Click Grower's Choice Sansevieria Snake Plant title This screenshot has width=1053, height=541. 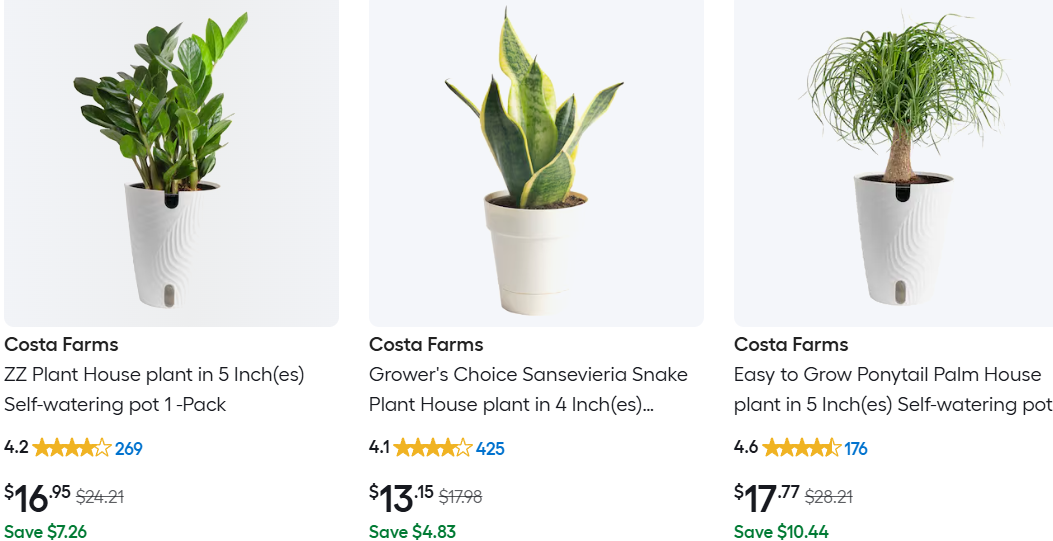click(528, 389)
